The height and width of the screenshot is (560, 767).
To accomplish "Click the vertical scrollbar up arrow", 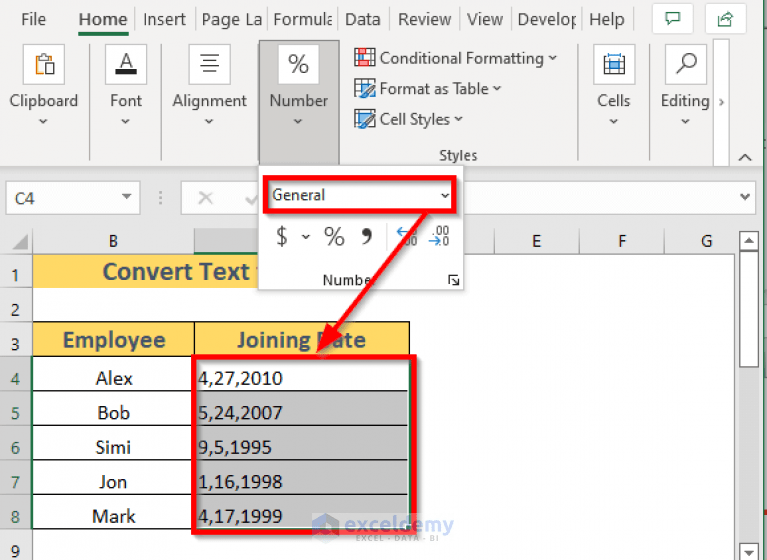I will tap(749, 241).
